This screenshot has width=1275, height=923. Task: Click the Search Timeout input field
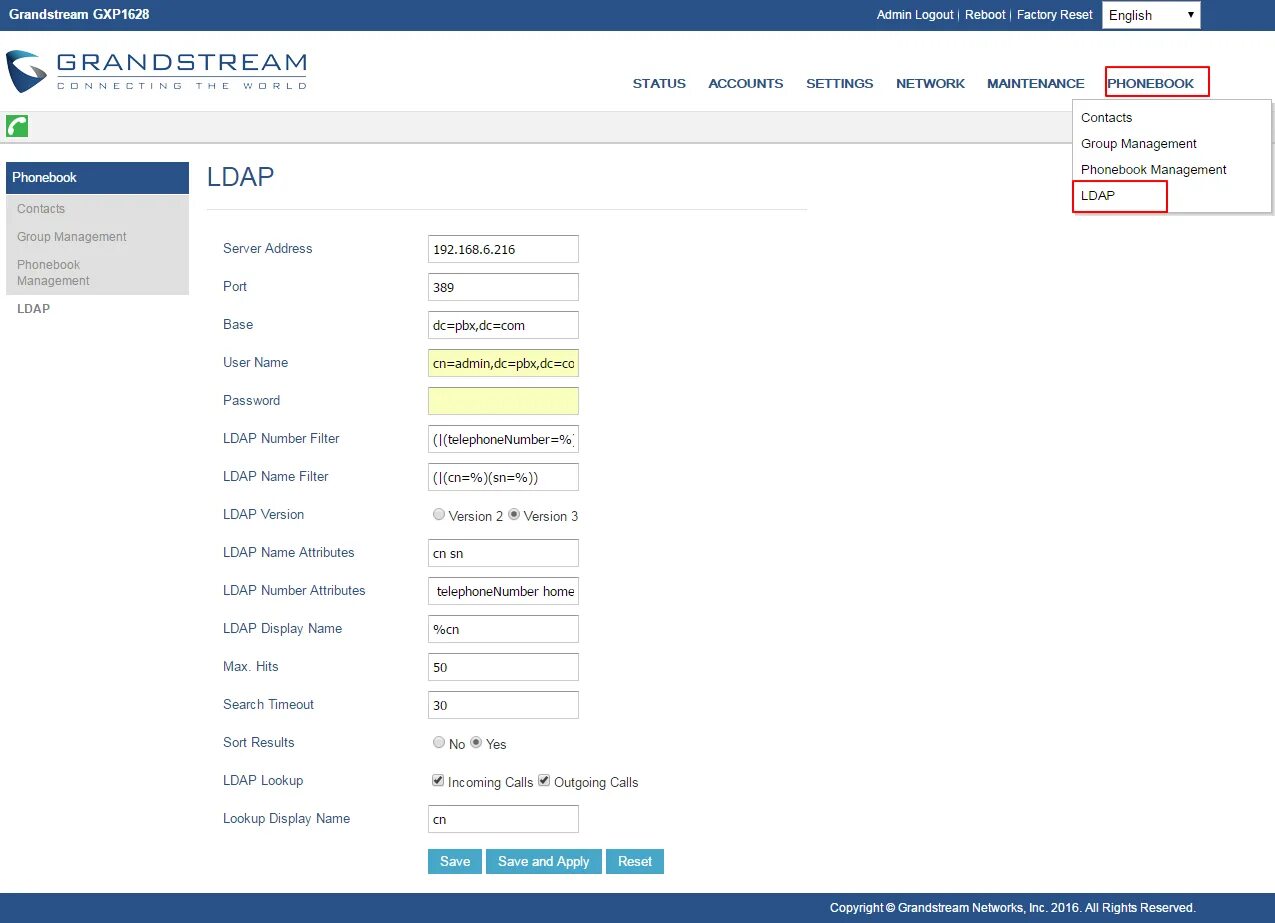(503, 705)
